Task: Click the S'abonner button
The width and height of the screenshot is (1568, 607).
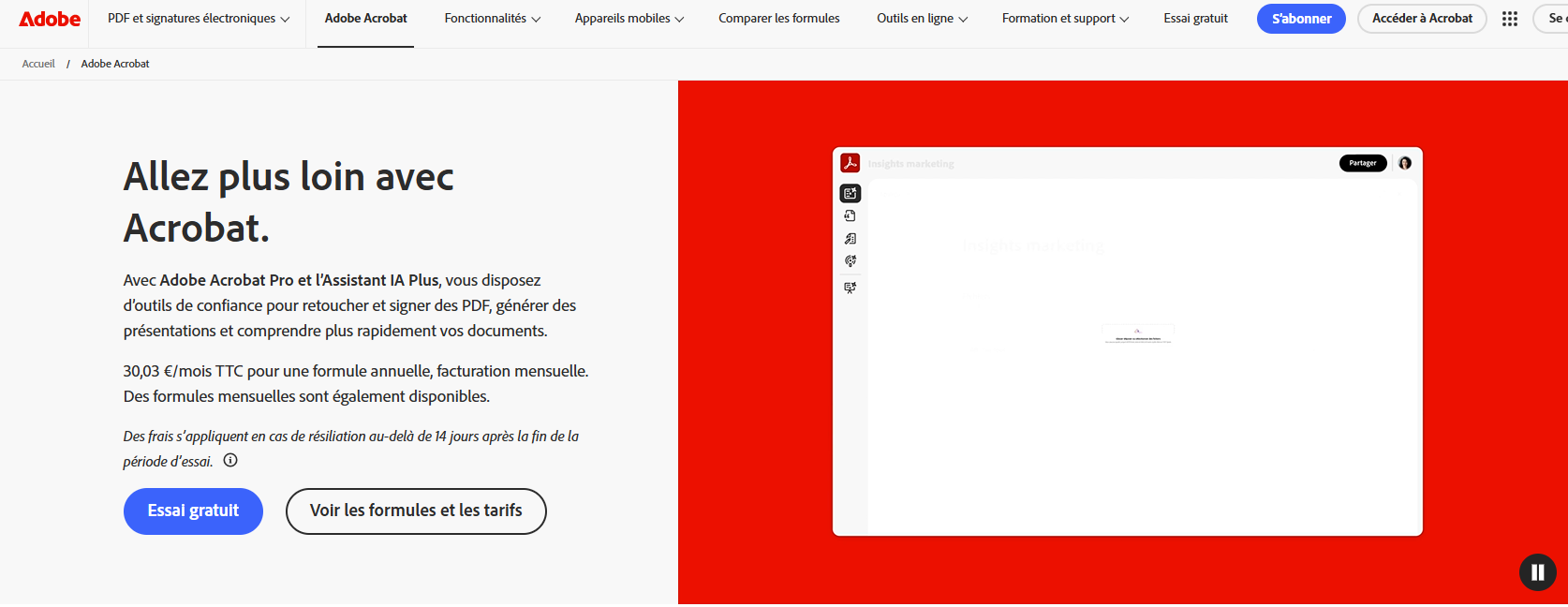Action: [1301, 19]
